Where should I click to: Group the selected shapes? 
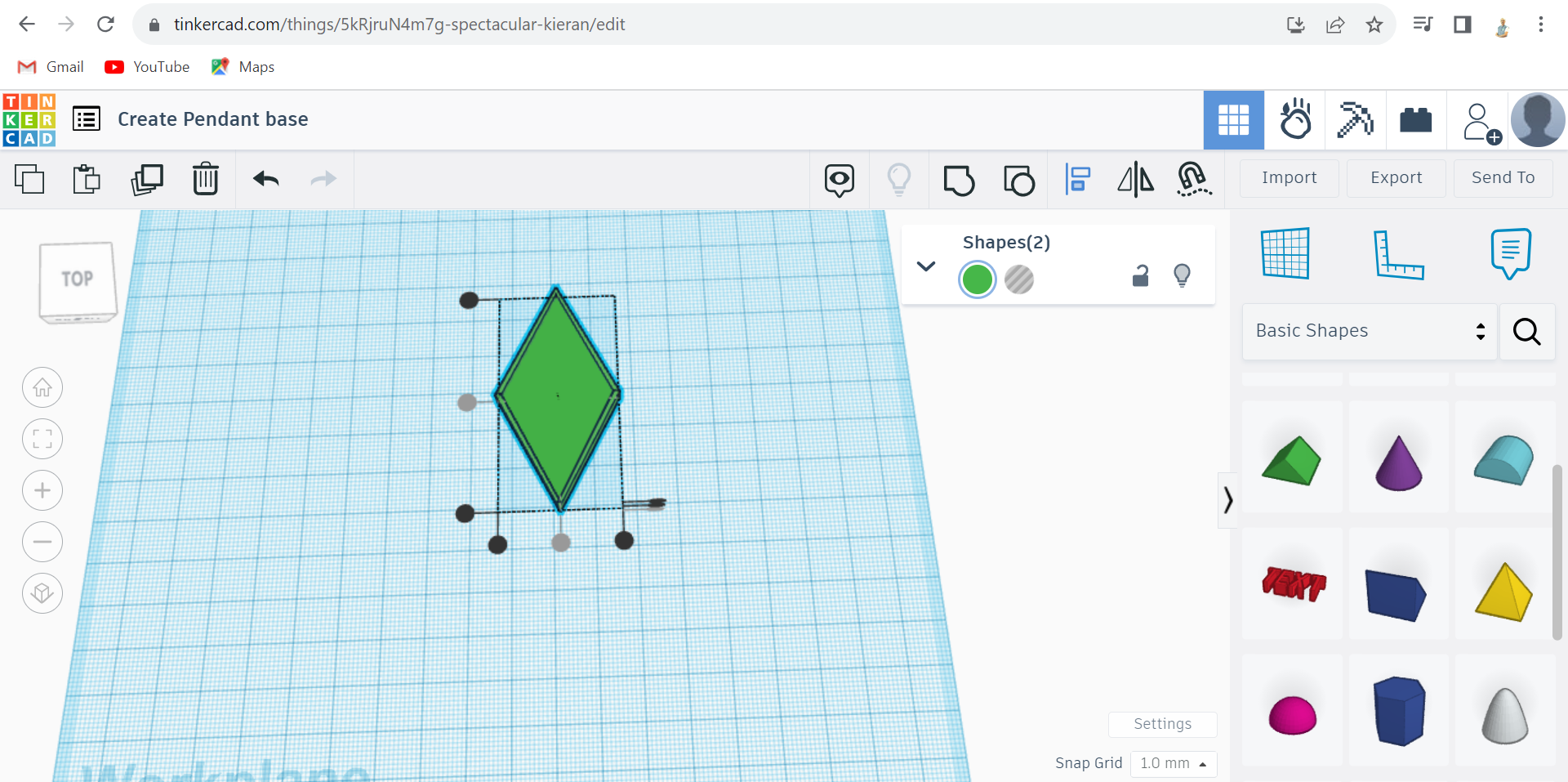click(x=960, y=180)
